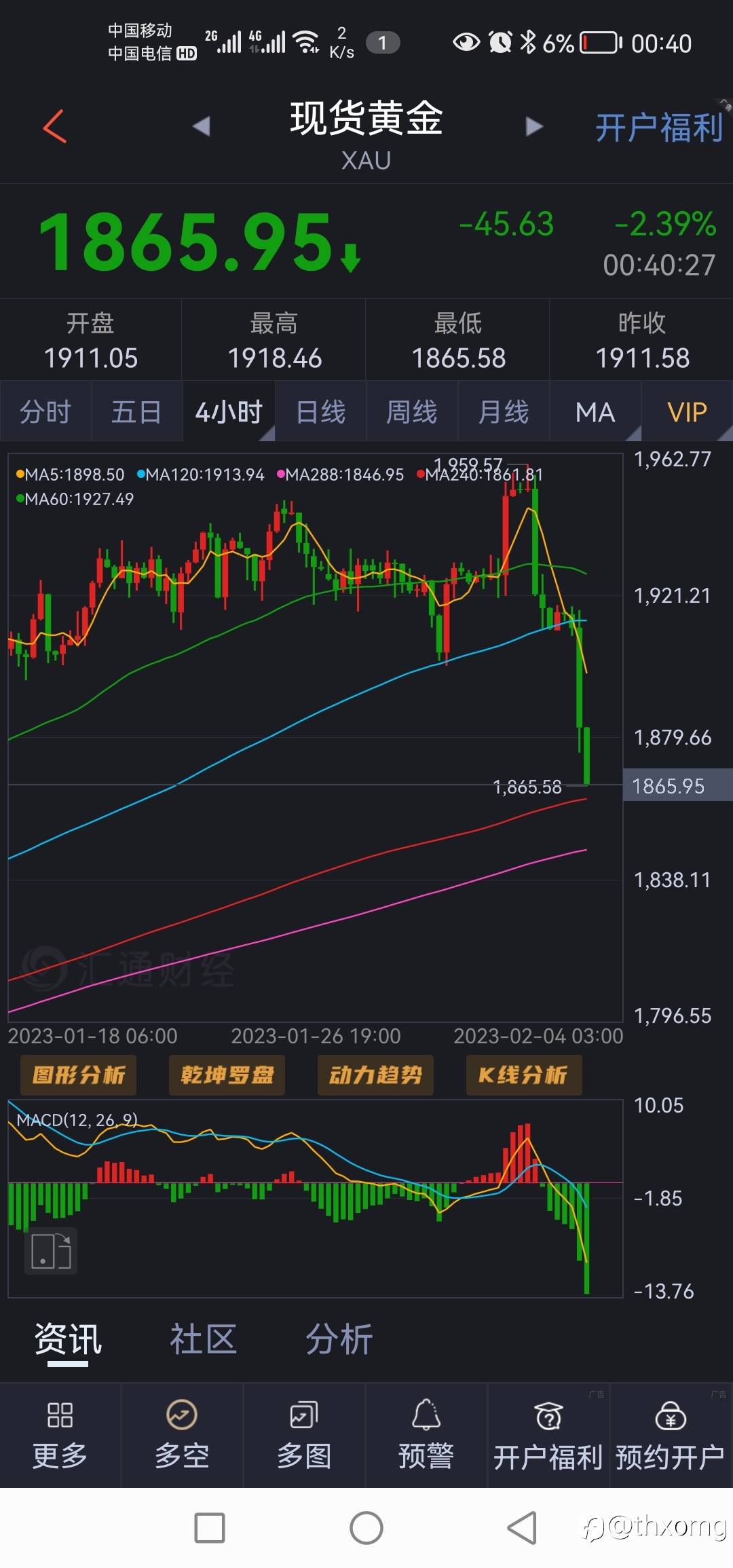Click the 乾坤罗盘 button
Viewport: 733px width, 1568px height.
tap(227, 1075)
